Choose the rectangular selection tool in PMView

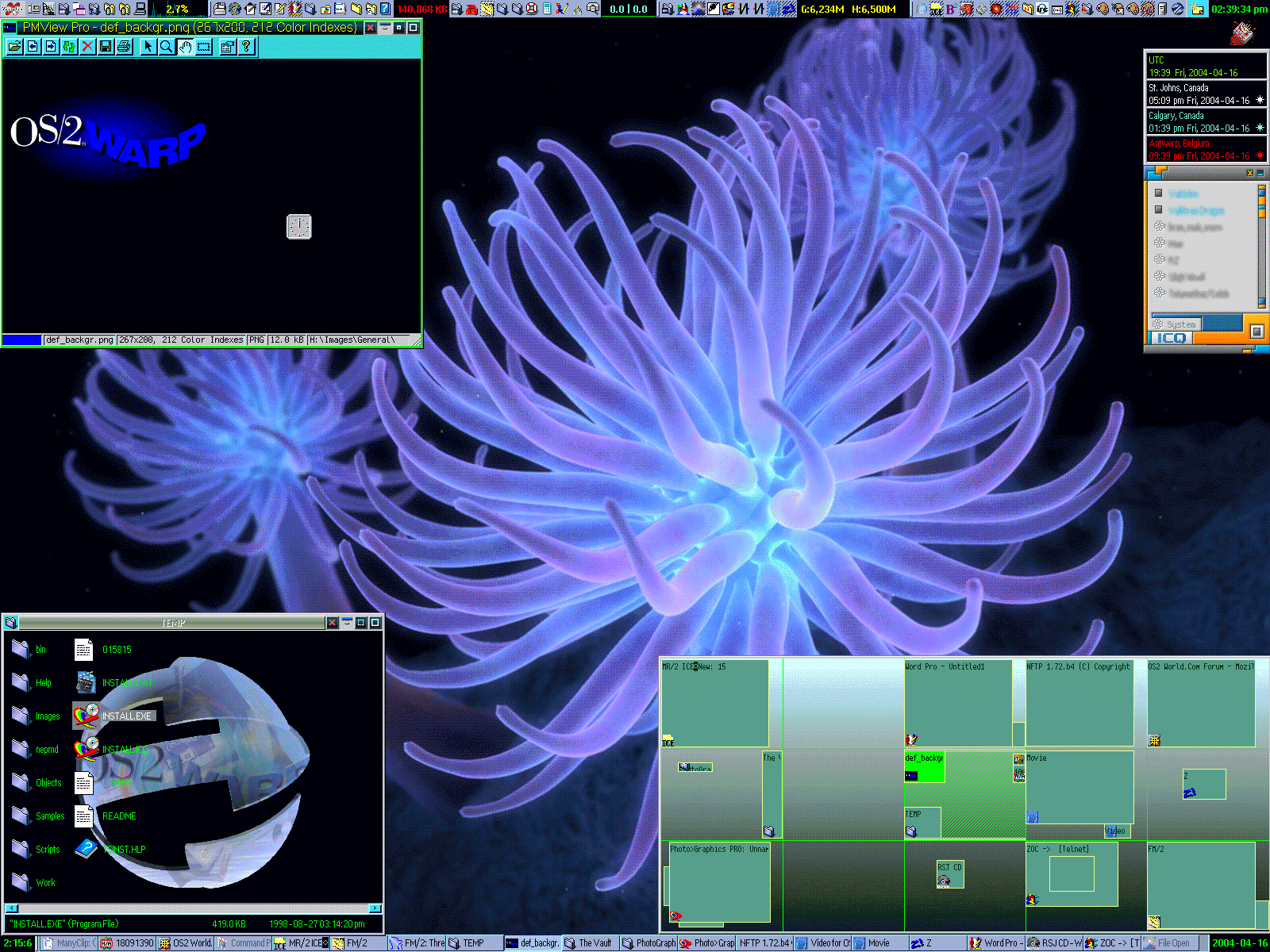click(x=204, y=47)
